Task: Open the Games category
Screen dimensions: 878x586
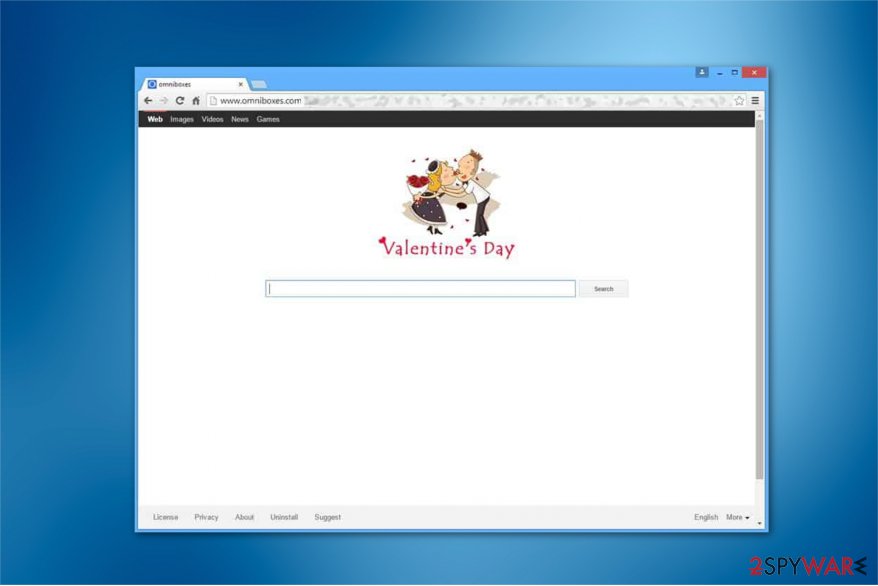Action: point(268,119)
